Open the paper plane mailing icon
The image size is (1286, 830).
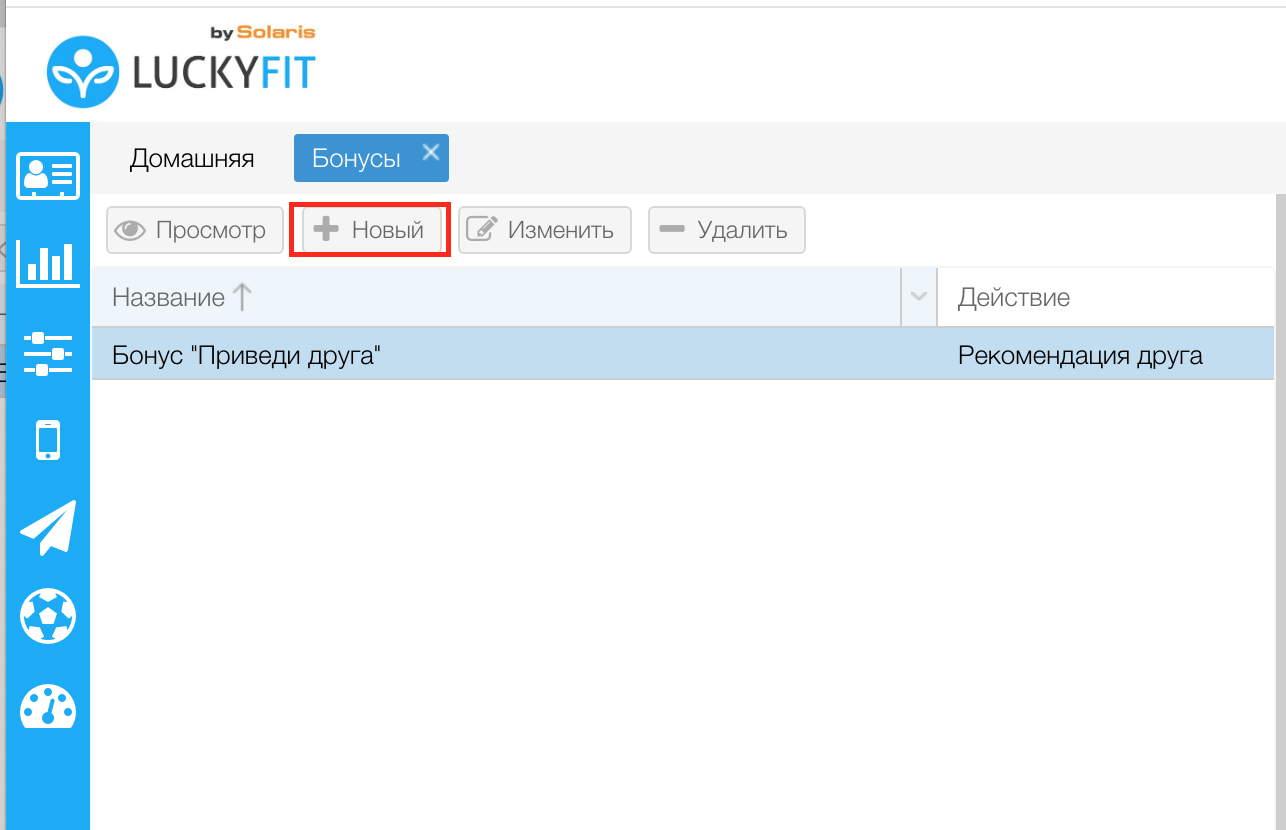(x=48, y=528)
